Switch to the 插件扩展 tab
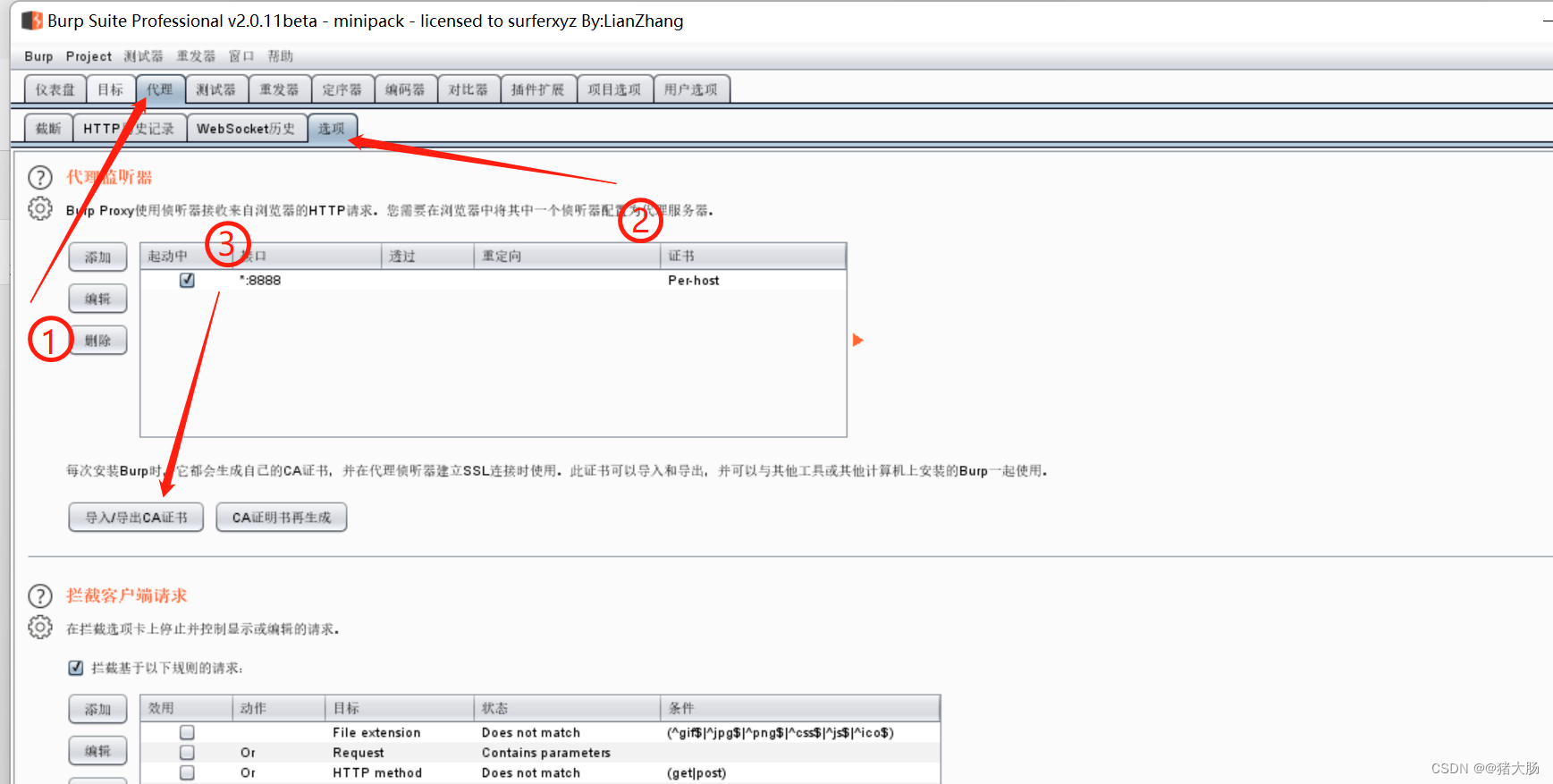The height and width of the screenshot is (784, 1553). click(537, 89)
